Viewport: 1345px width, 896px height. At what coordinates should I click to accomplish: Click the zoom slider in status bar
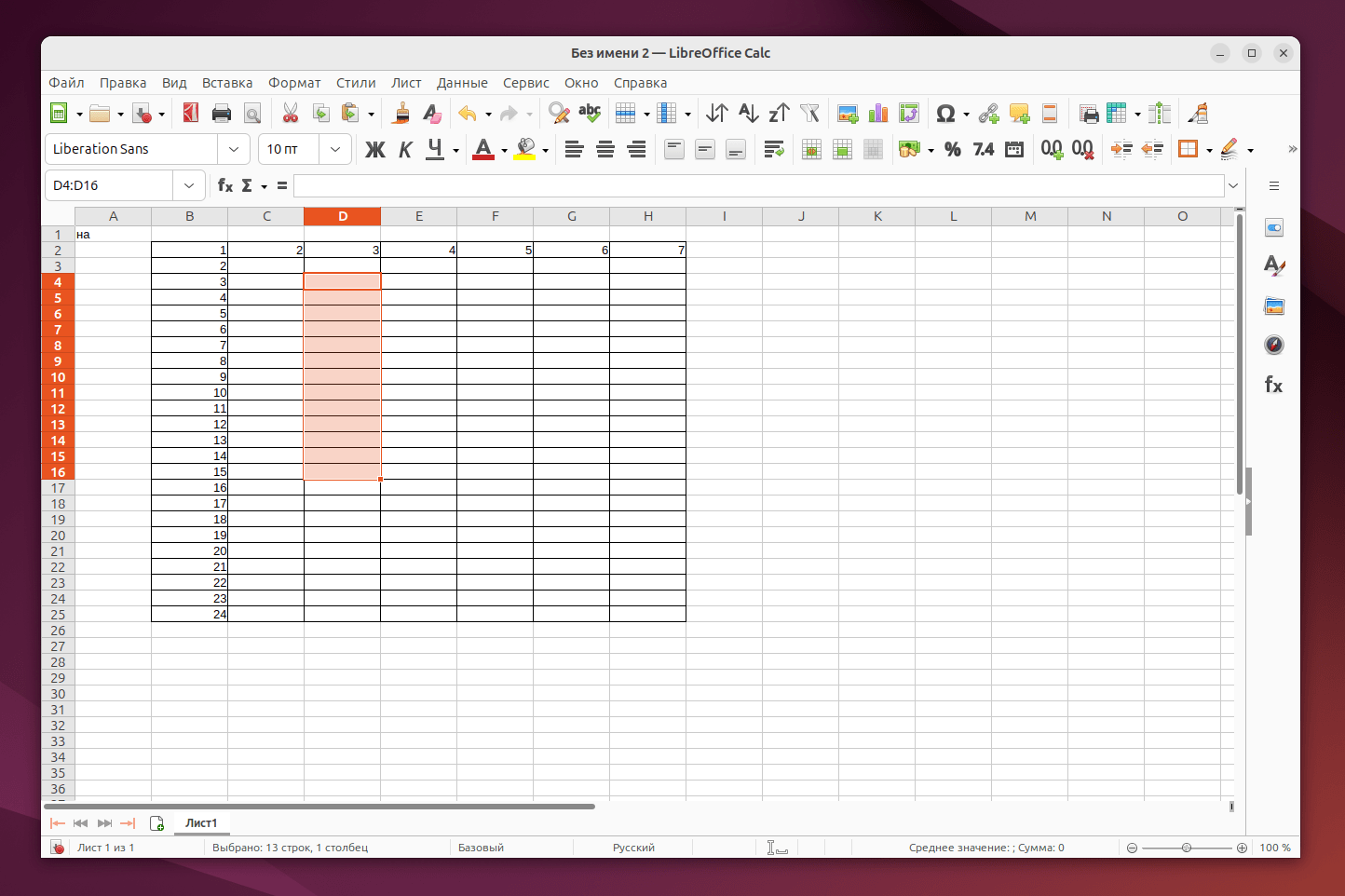coord(1186,848)
